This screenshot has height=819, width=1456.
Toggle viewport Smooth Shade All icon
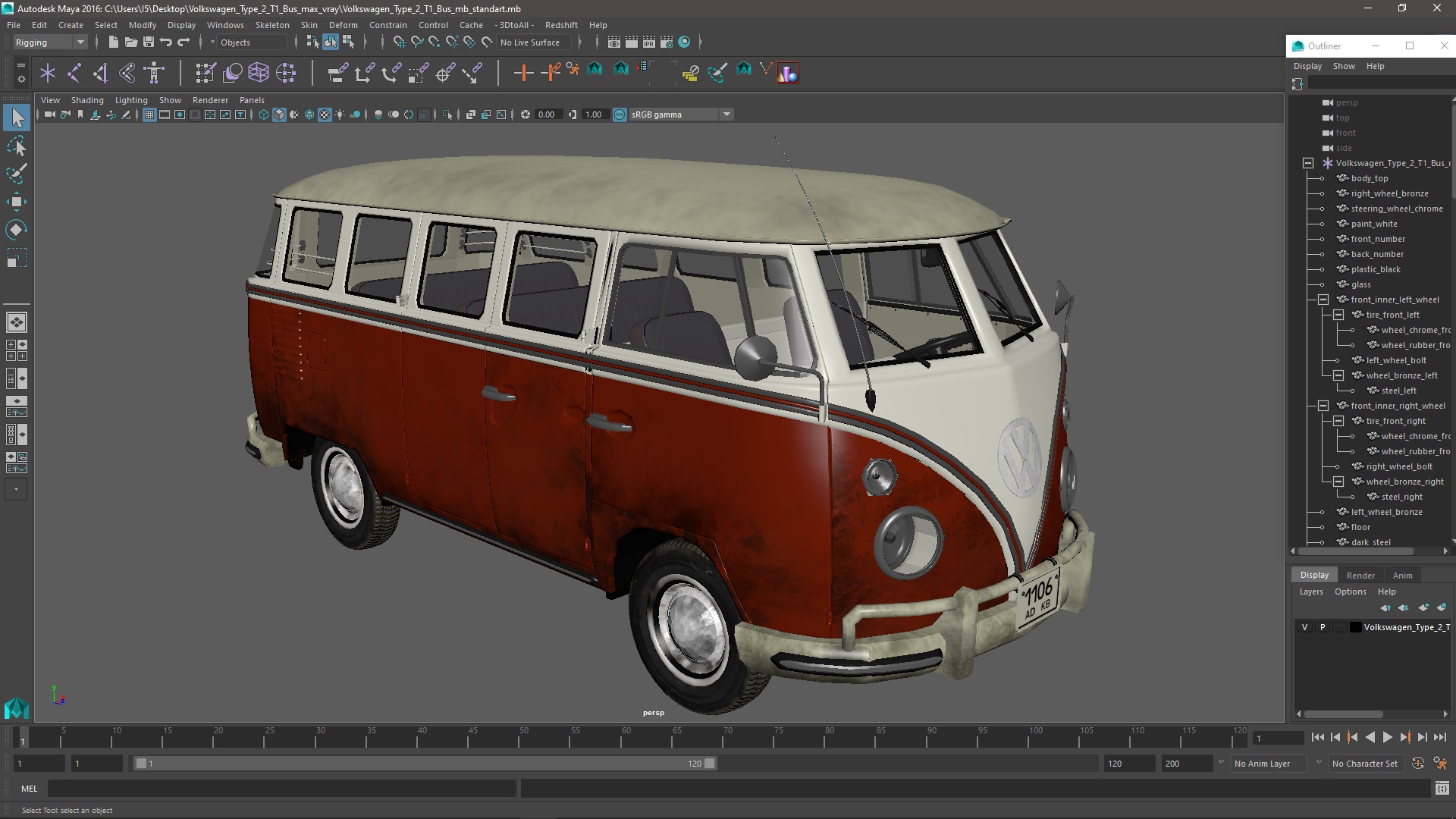tap(279, 115)
